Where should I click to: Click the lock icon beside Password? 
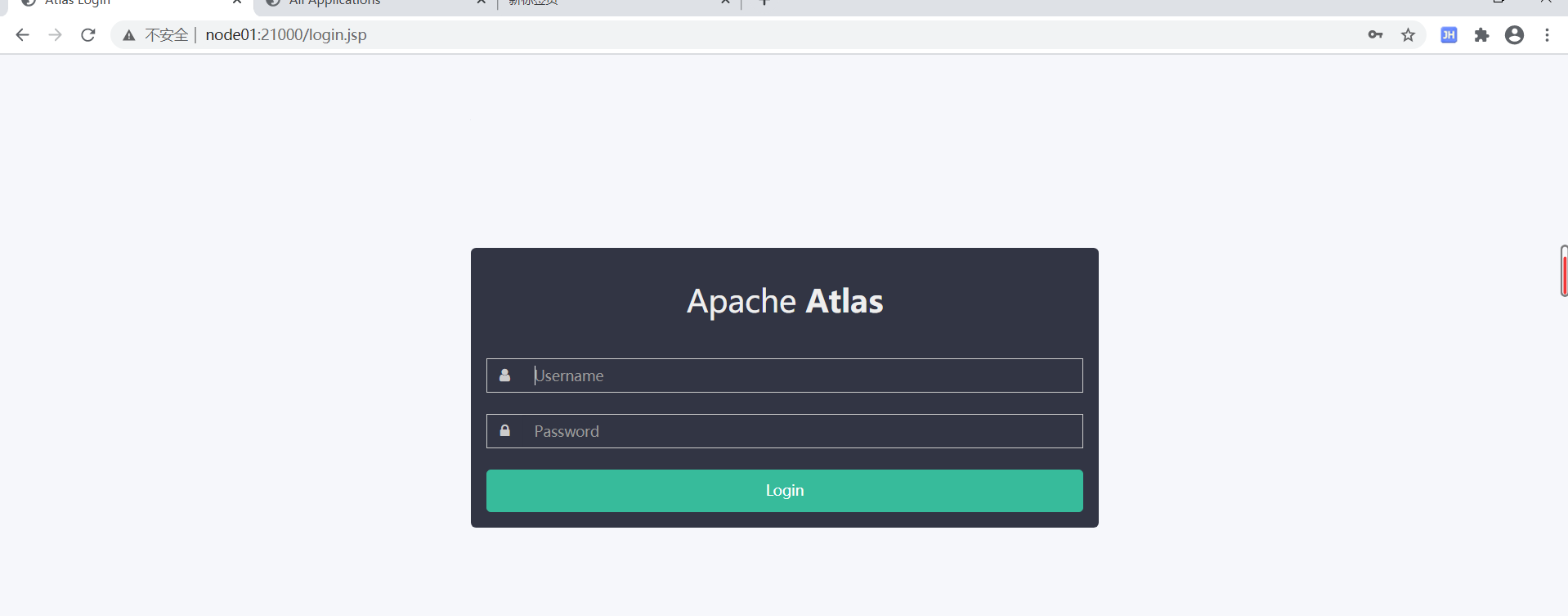coord(505,430)
